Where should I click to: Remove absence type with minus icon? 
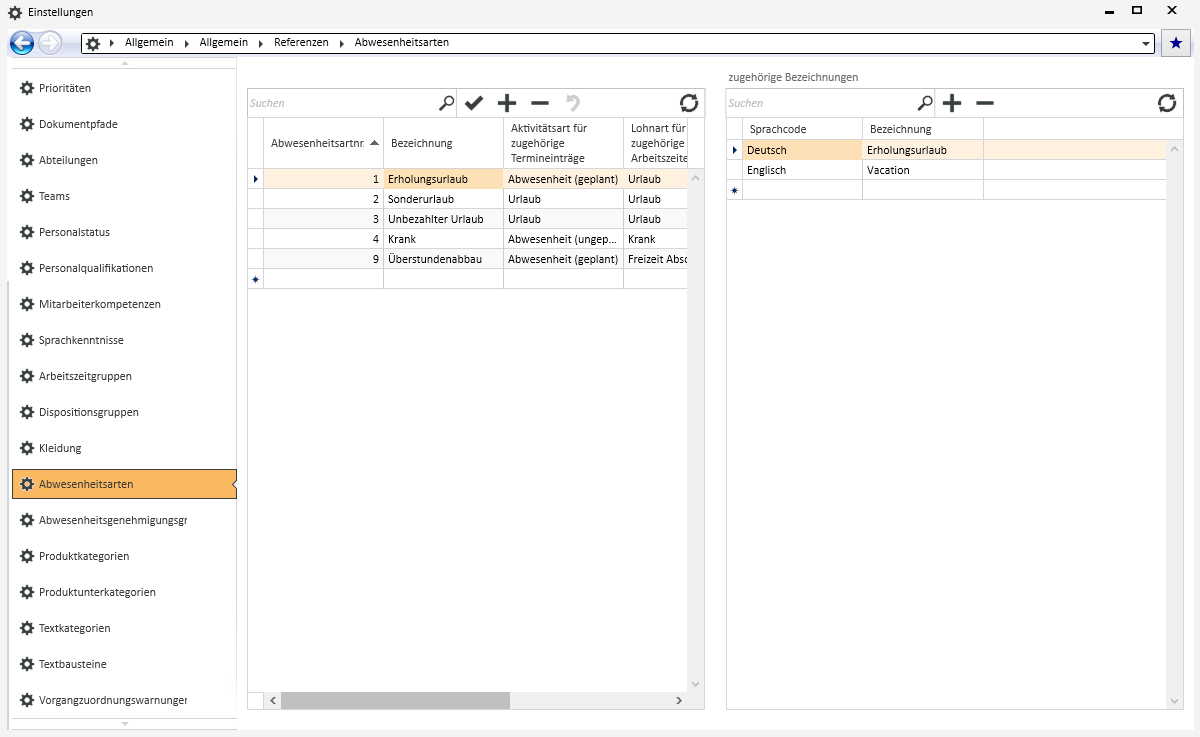540,103
